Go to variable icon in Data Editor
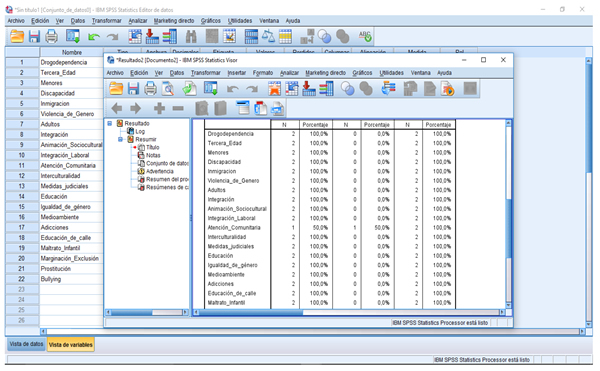This screenshot has height=371, width=600. point(152,36)
